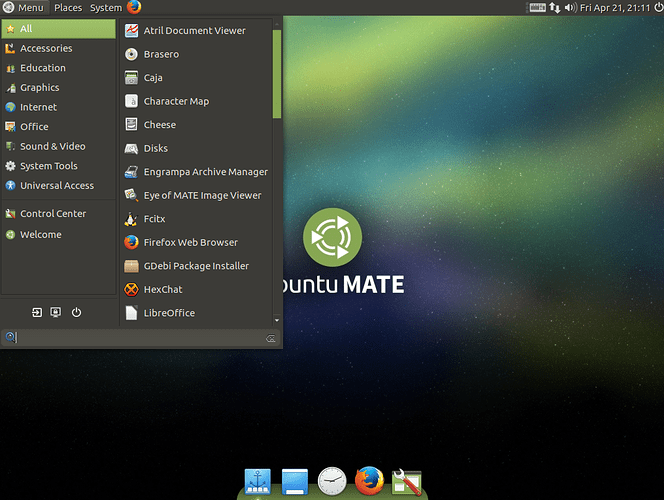The height and width of the screenshot is (500, 664).
Task: Click the blue desktop icon in the dock
Action: pos(295,481)
